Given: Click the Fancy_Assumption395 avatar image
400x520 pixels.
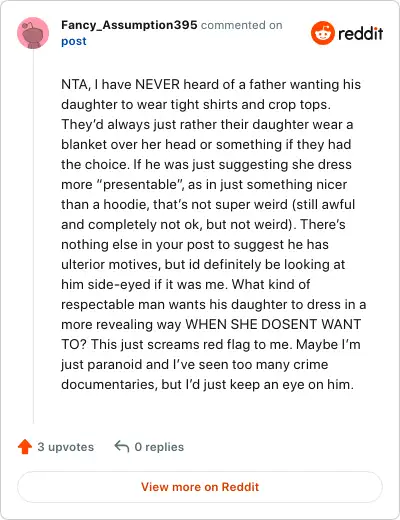Looking at the screenshot, I should coord(33,33).
